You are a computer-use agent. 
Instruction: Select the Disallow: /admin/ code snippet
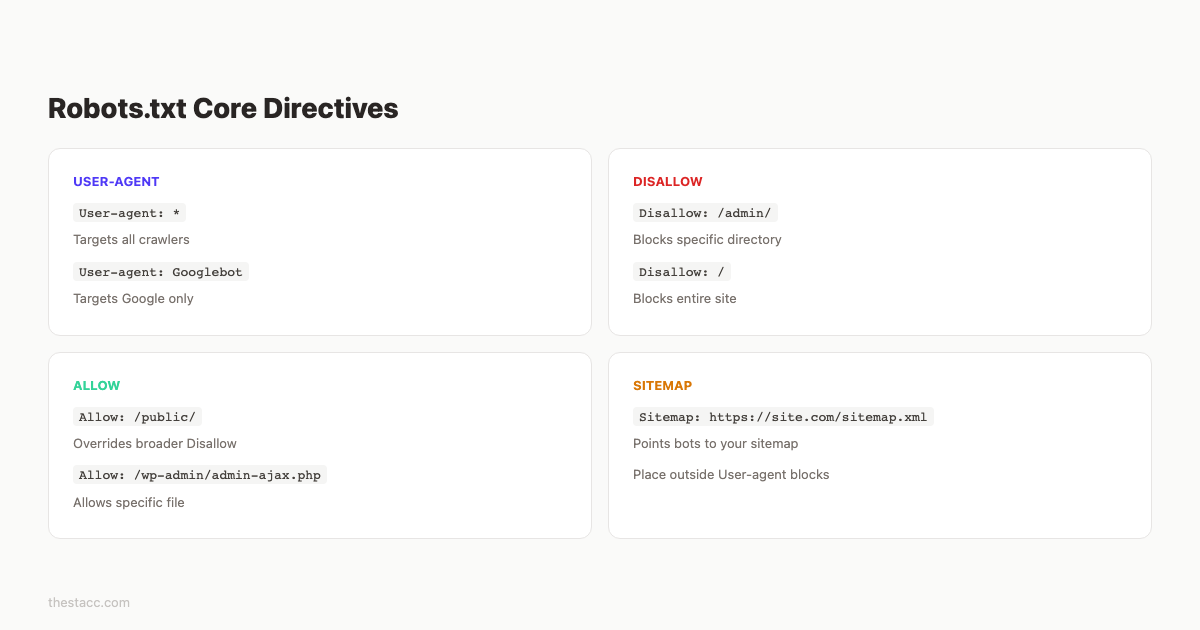tap(705, 212)
